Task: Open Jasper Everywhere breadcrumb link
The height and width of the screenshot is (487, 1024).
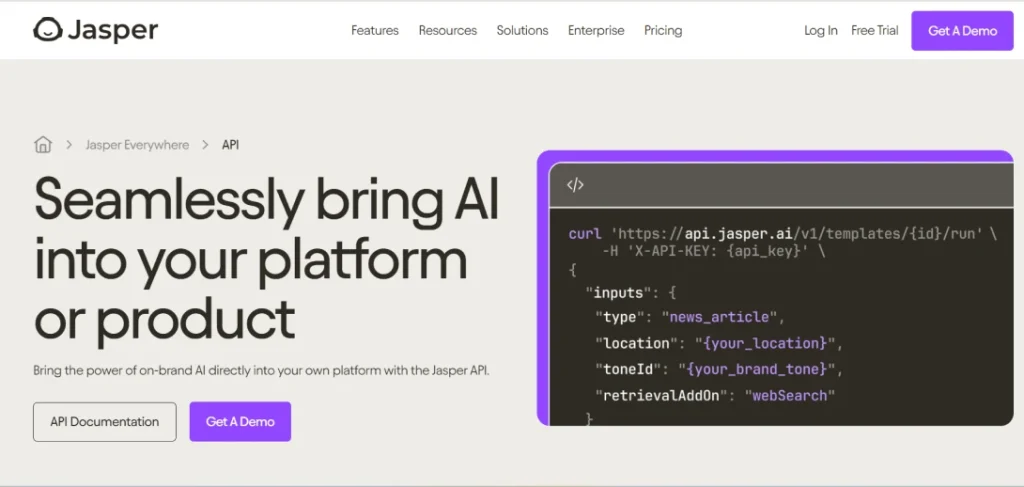Action: (137, 145)
